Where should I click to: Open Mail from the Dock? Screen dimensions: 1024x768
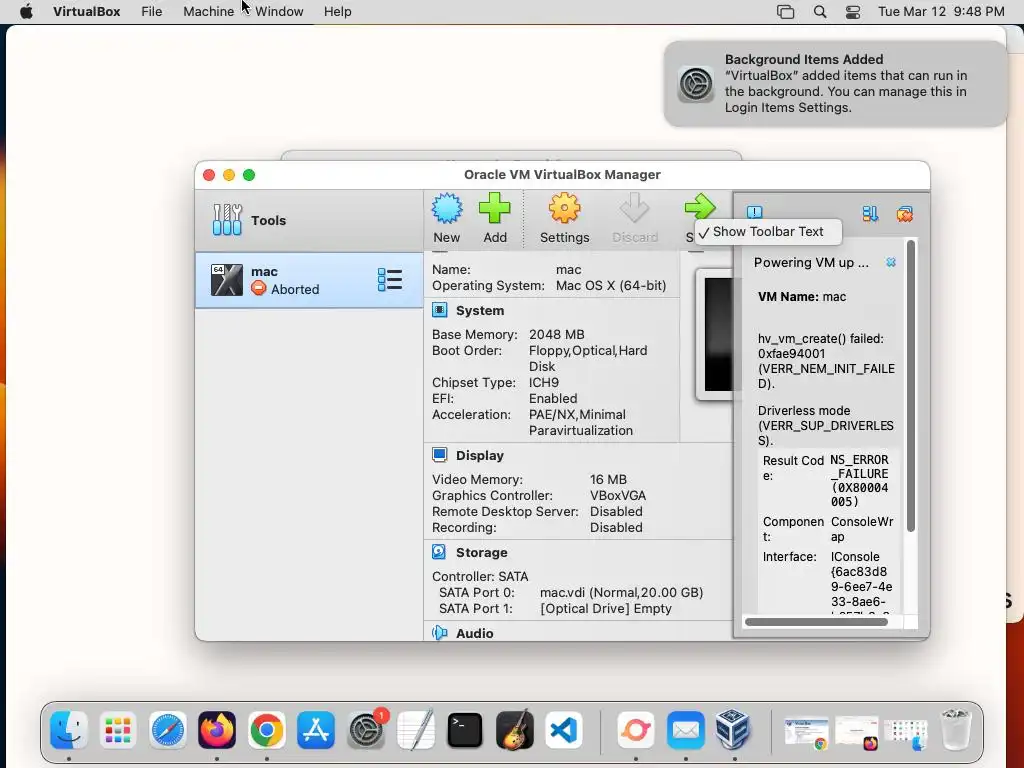coord(686,729)
